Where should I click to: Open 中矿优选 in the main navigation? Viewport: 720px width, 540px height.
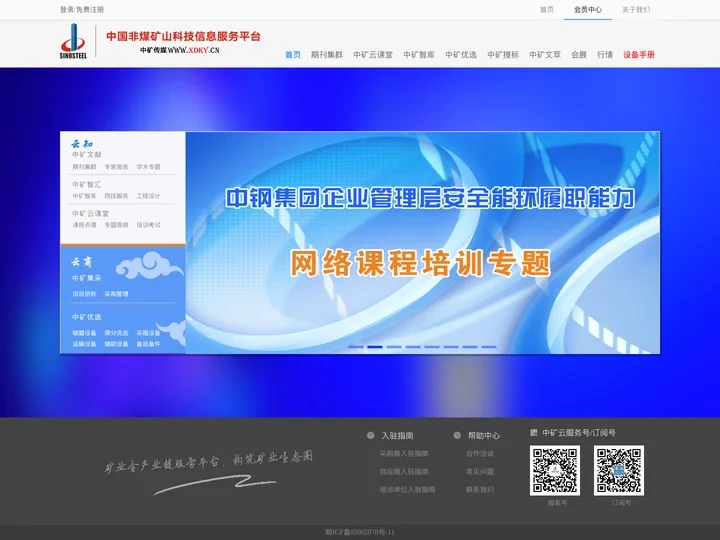point(461,55)
